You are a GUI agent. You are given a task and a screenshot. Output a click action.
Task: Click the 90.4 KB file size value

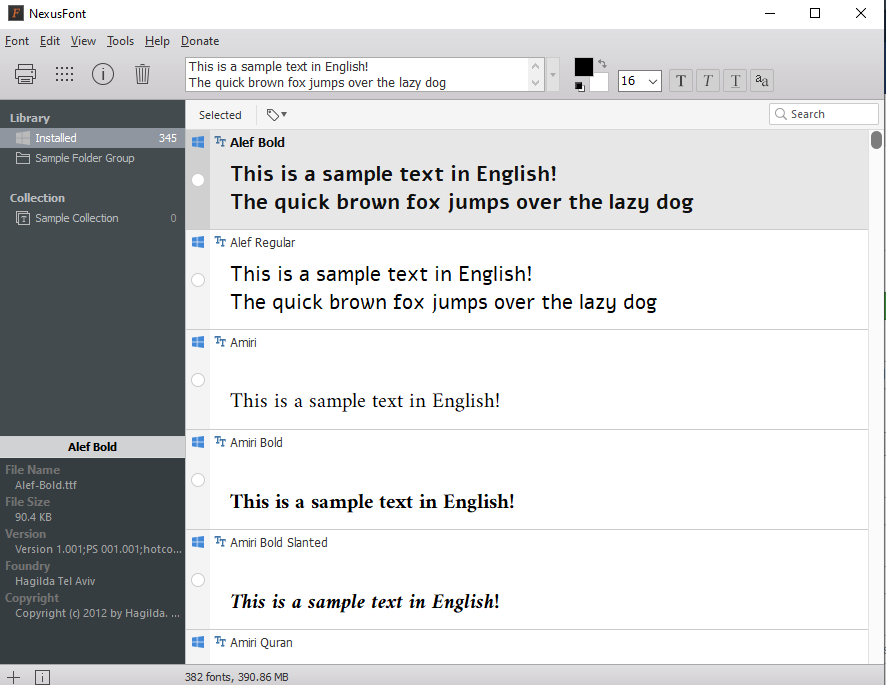[33, 517]
